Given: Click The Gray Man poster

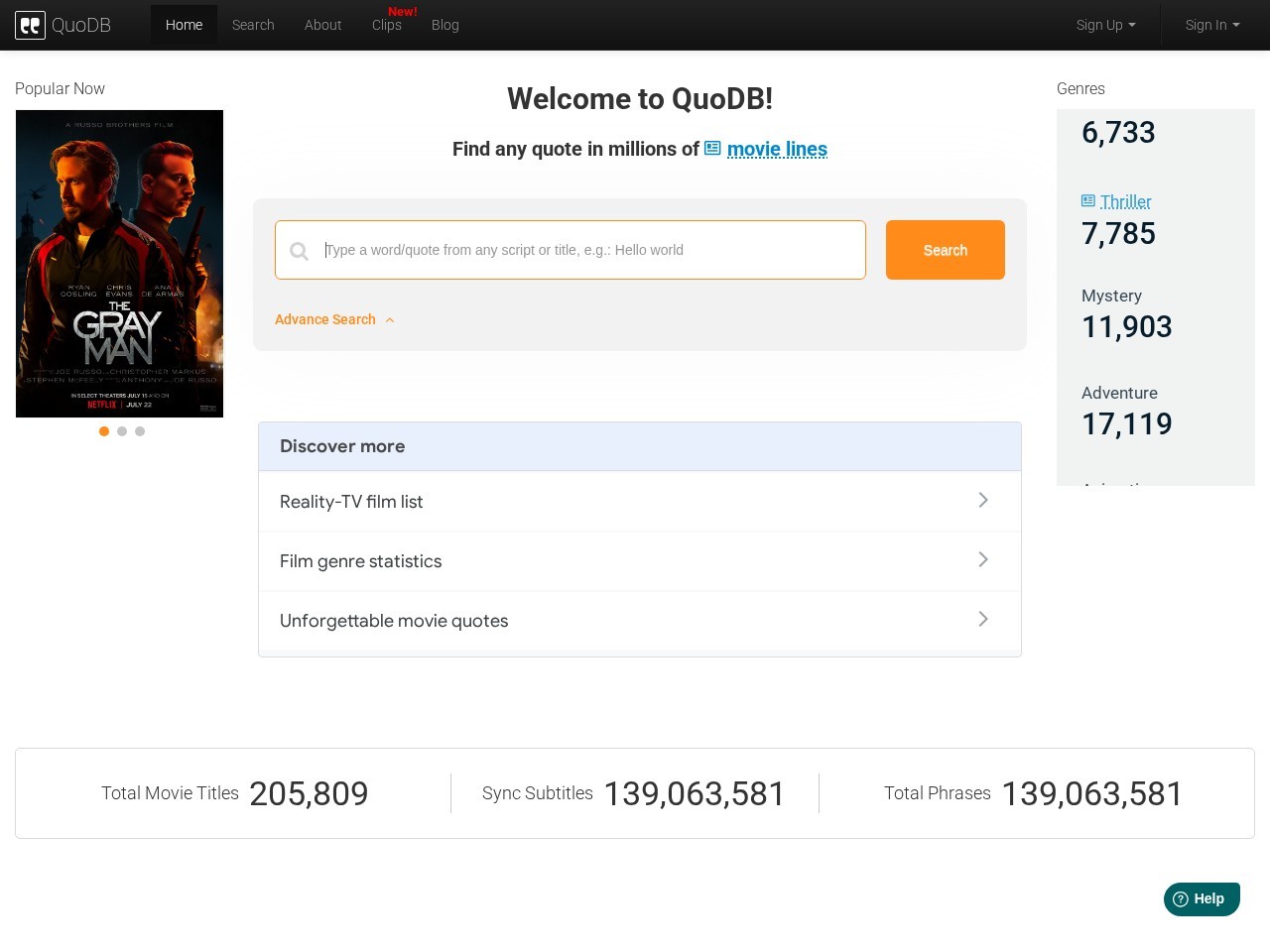Looking at the screenshot, I should click(x=119, y=264).
